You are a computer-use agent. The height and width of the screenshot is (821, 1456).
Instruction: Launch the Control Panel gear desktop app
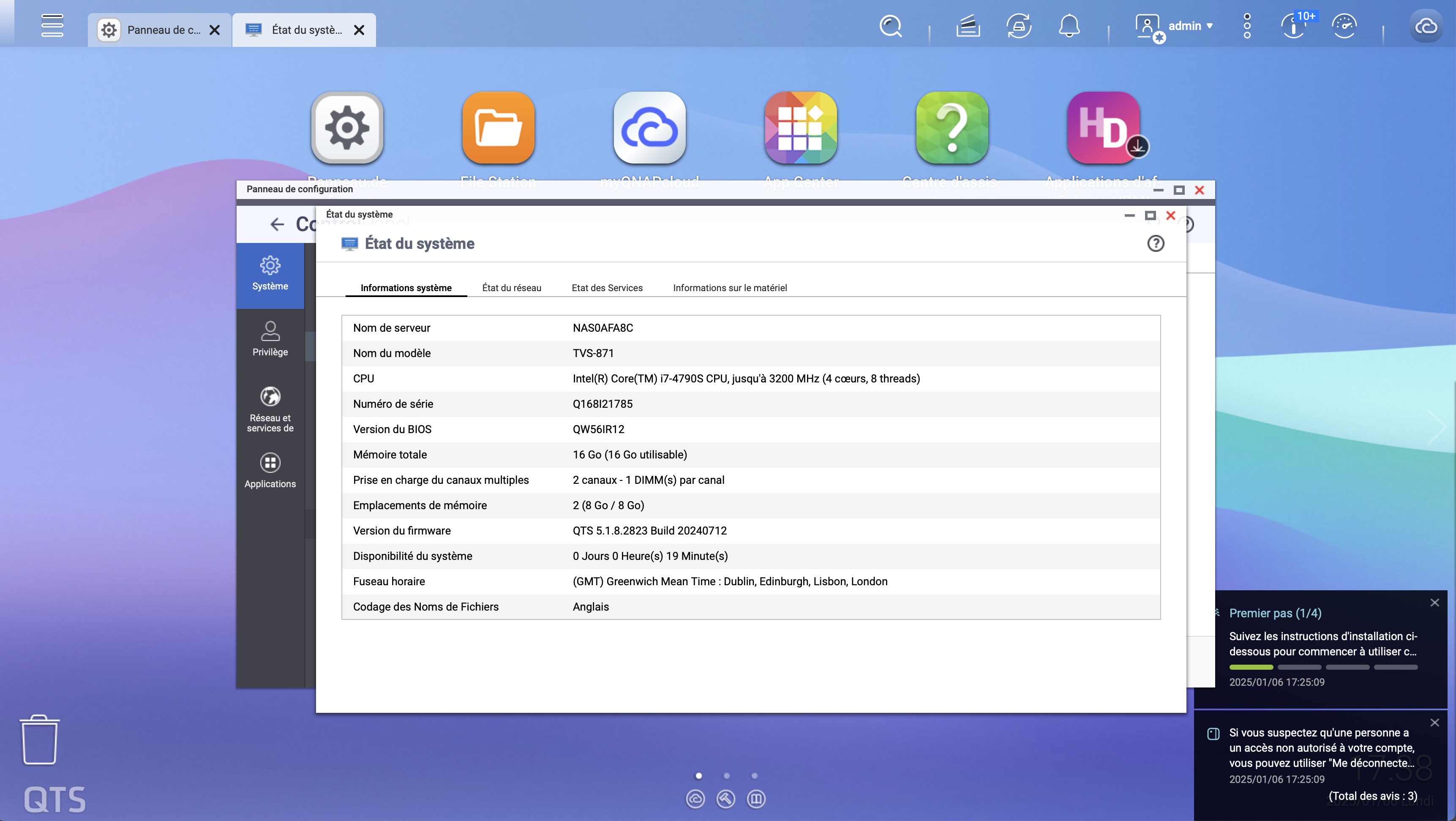click(x=347, y=128)
